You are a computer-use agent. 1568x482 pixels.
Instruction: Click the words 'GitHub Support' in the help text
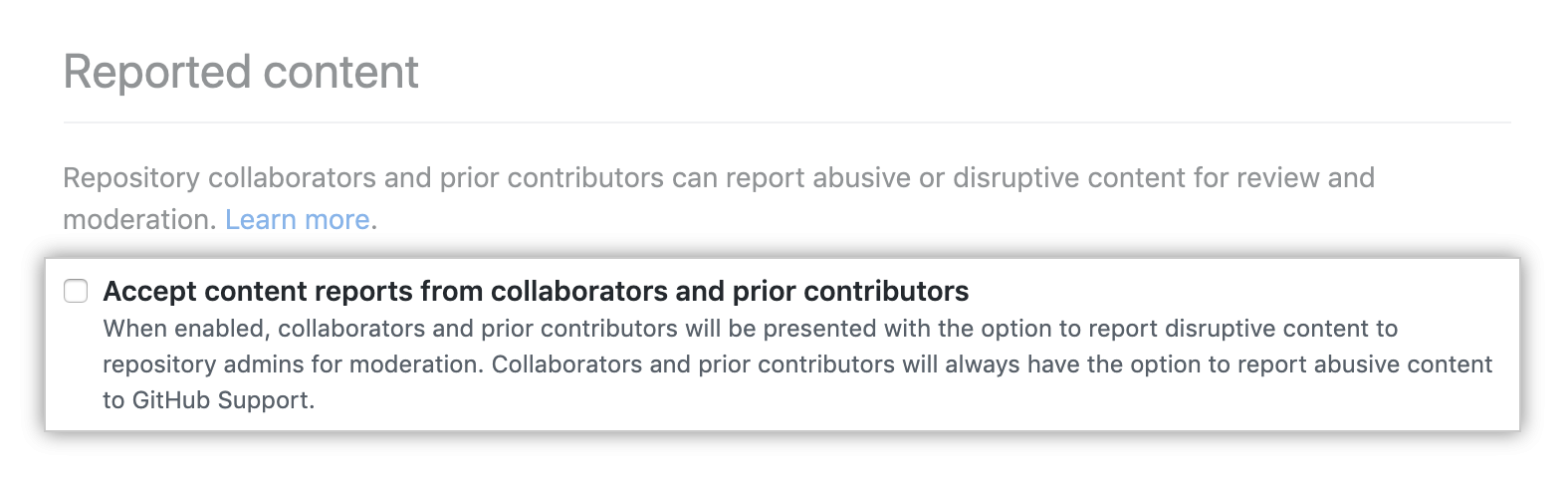(222, 400)
